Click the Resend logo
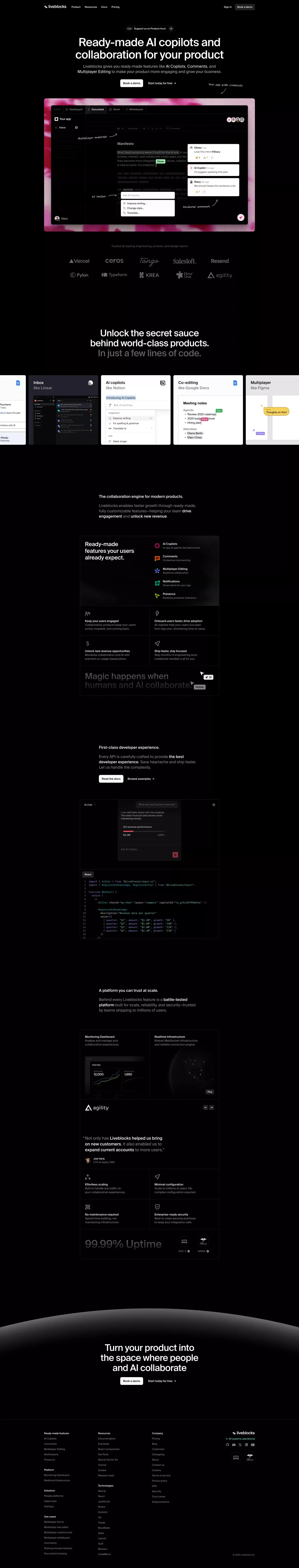The image size is (299, 1568). click(x=220, y=261)
